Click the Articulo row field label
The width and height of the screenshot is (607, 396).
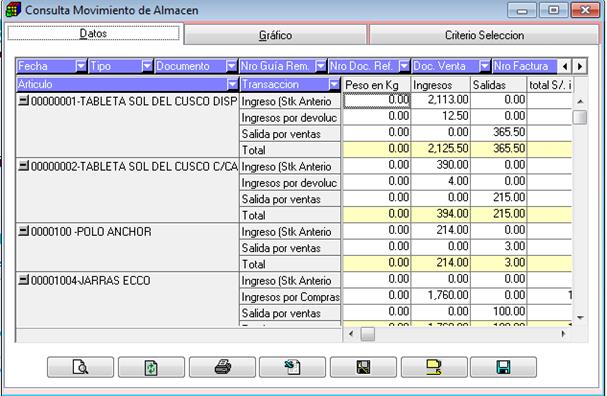coord(35,84)
